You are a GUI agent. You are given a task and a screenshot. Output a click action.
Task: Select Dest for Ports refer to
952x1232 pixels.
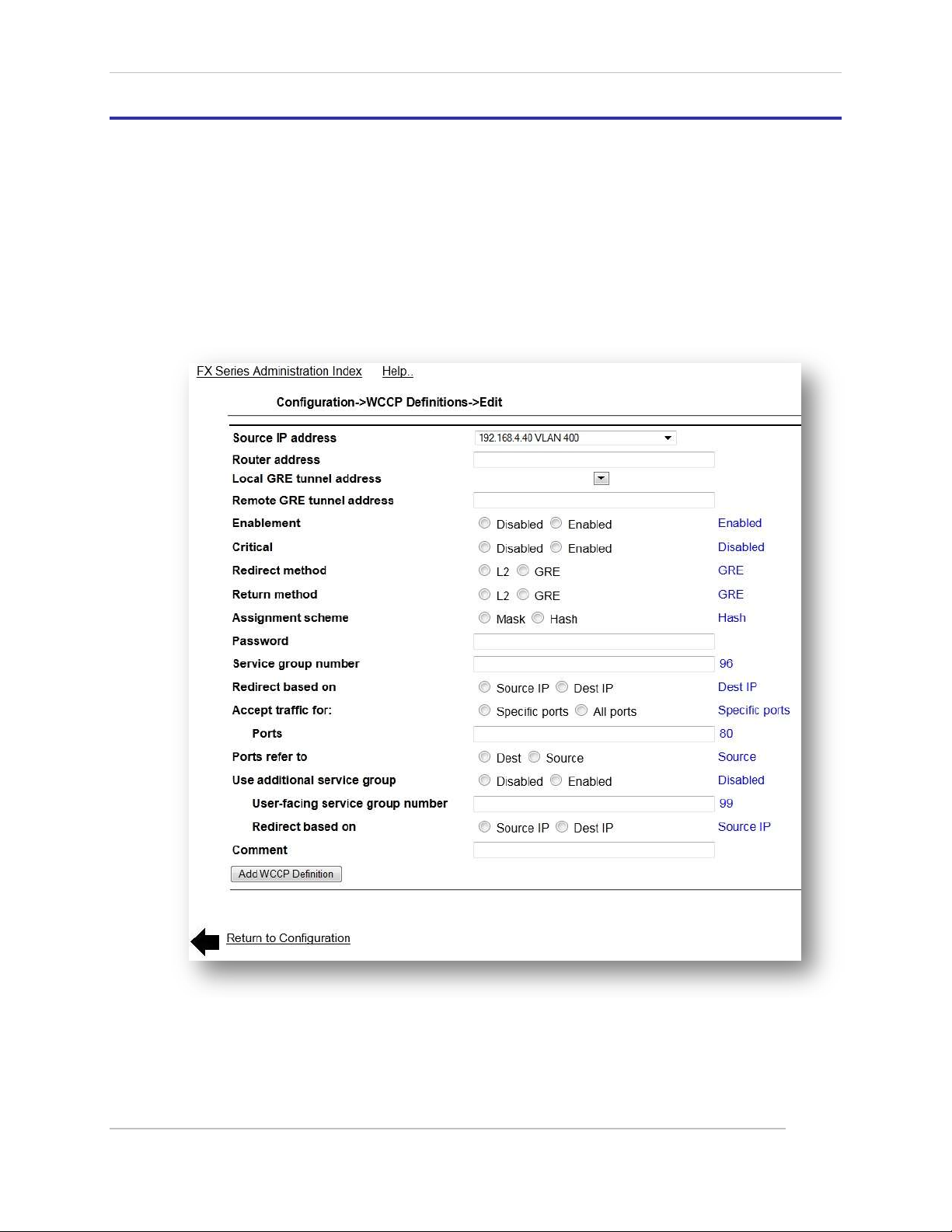pos(485,757)
